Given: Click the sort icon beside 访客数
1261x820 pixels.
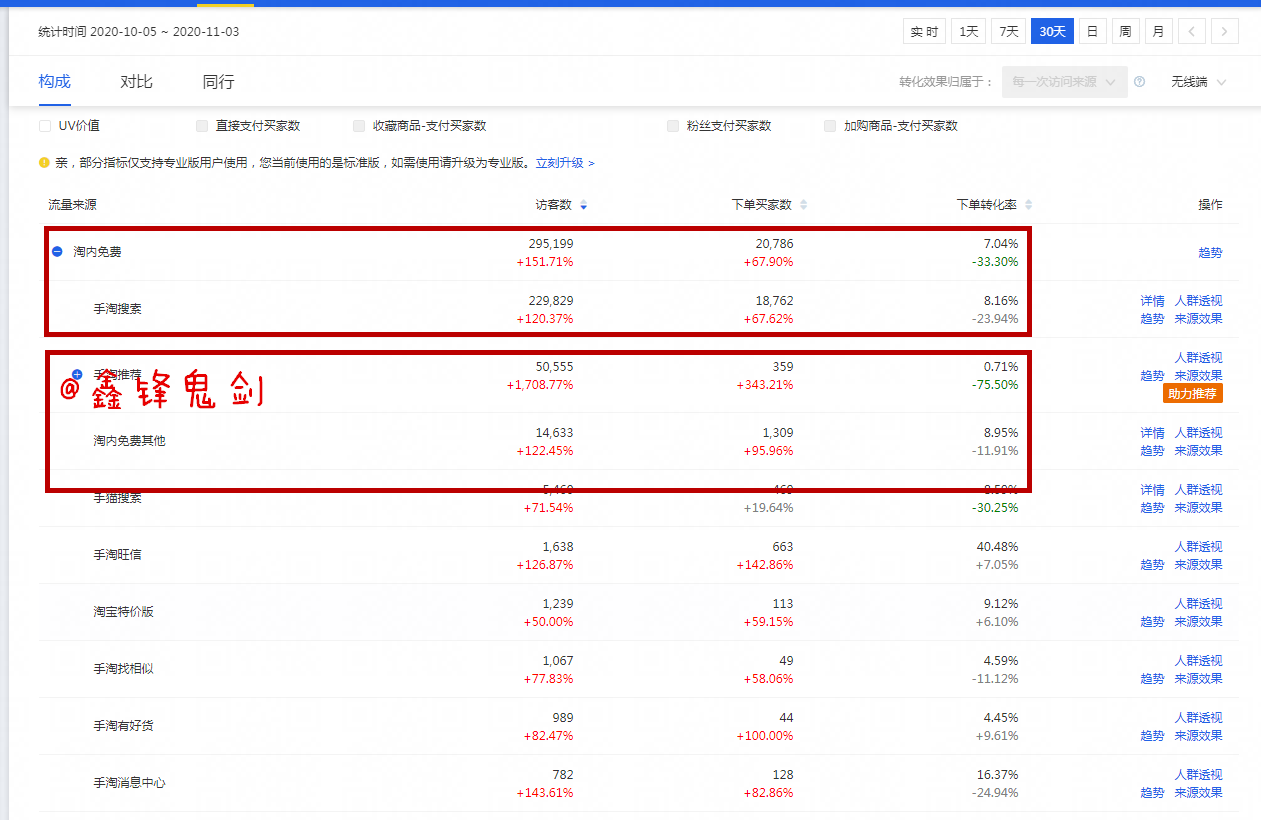Looking at the screenshot, I should 584,205.
